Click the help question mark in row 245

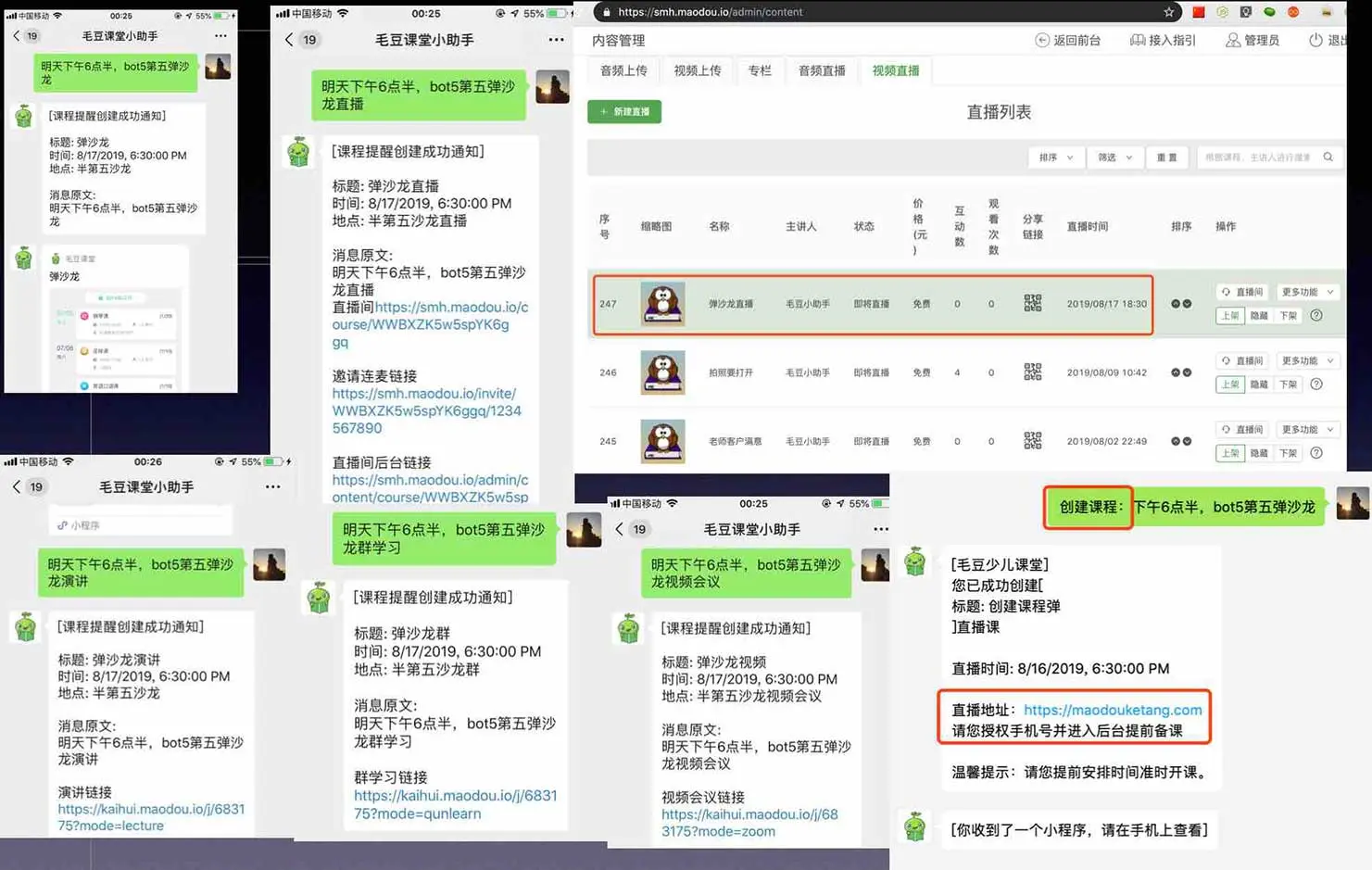point(1316,453)
